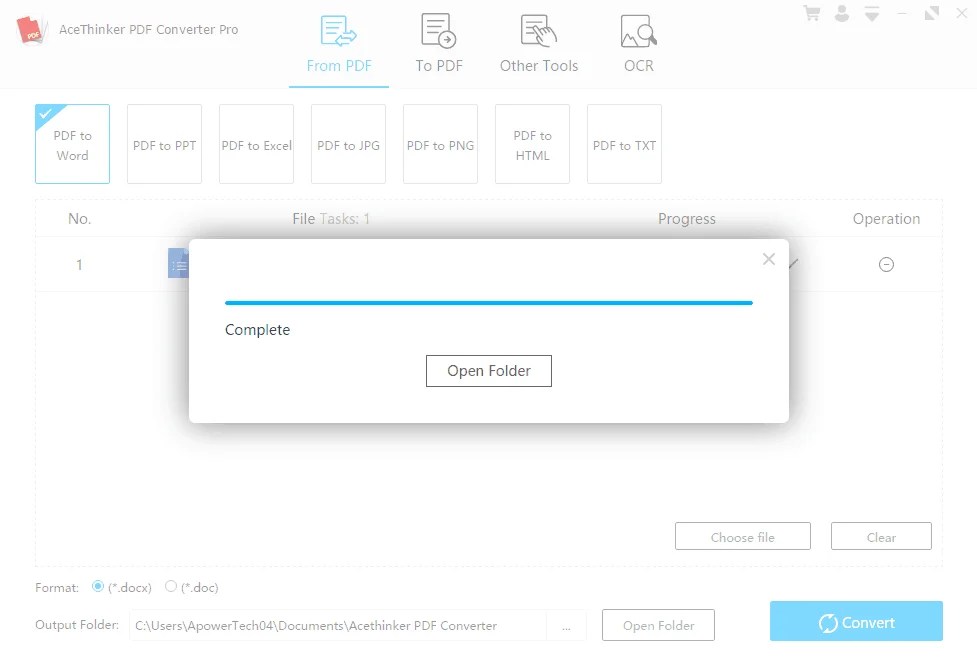Viewport: 977px width, 664px height.
Task: Click the user account icon
Action: (842, 13)
